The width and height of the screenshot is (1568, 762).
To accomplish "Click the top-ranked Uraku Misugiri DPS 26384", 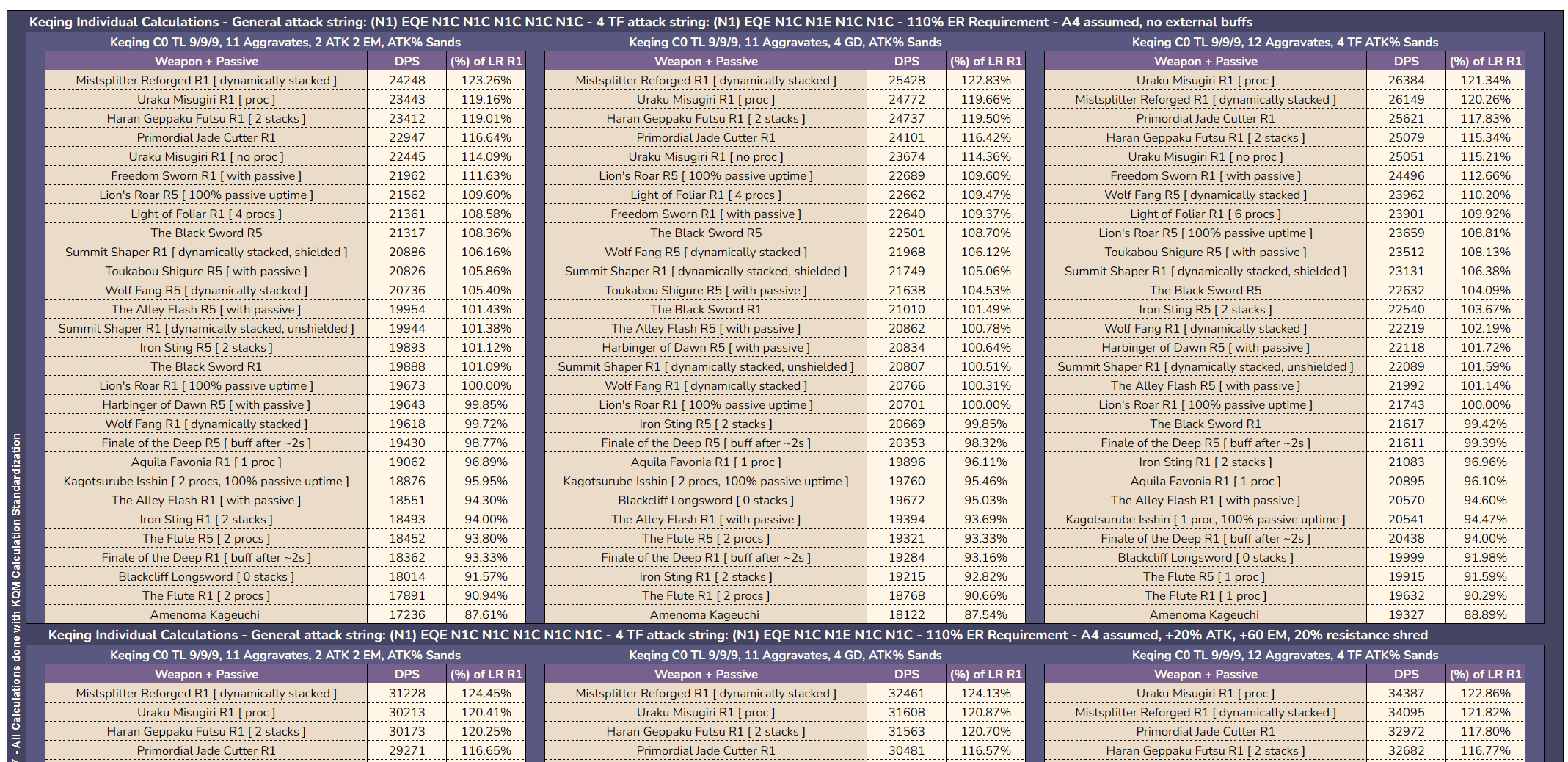I will 1406,80.
